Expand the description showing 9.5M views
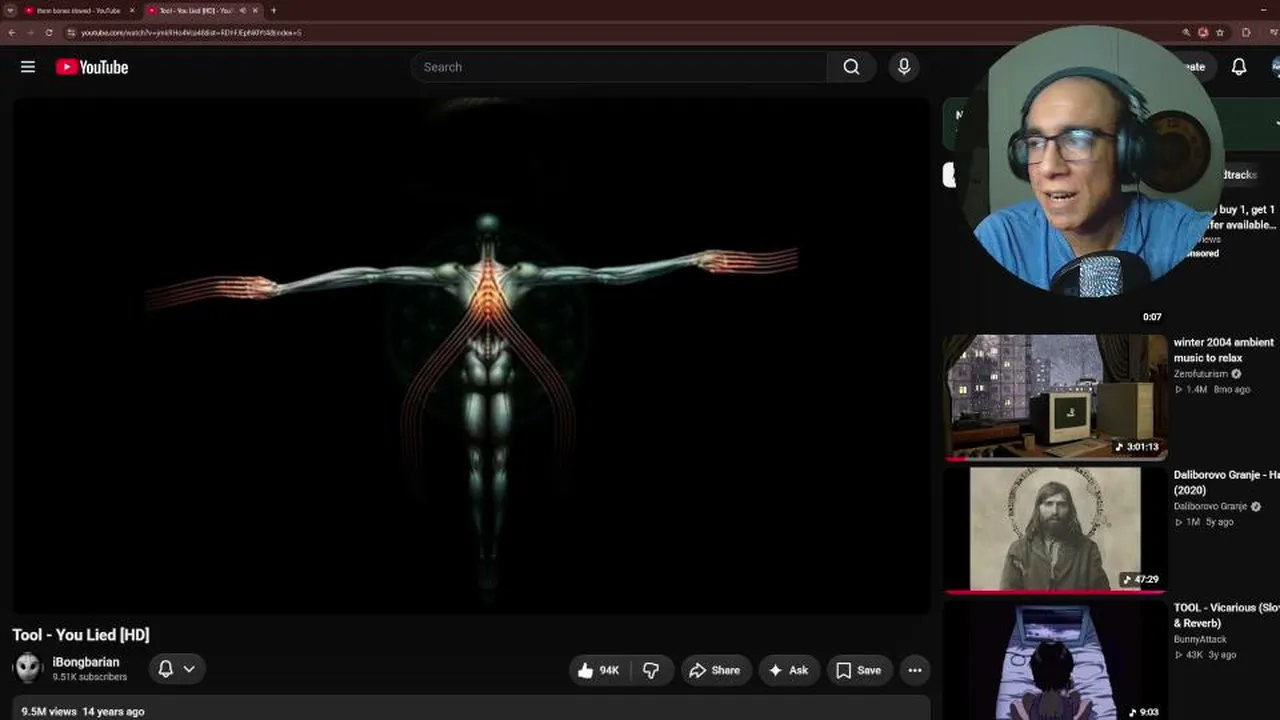 coord(471,709)
